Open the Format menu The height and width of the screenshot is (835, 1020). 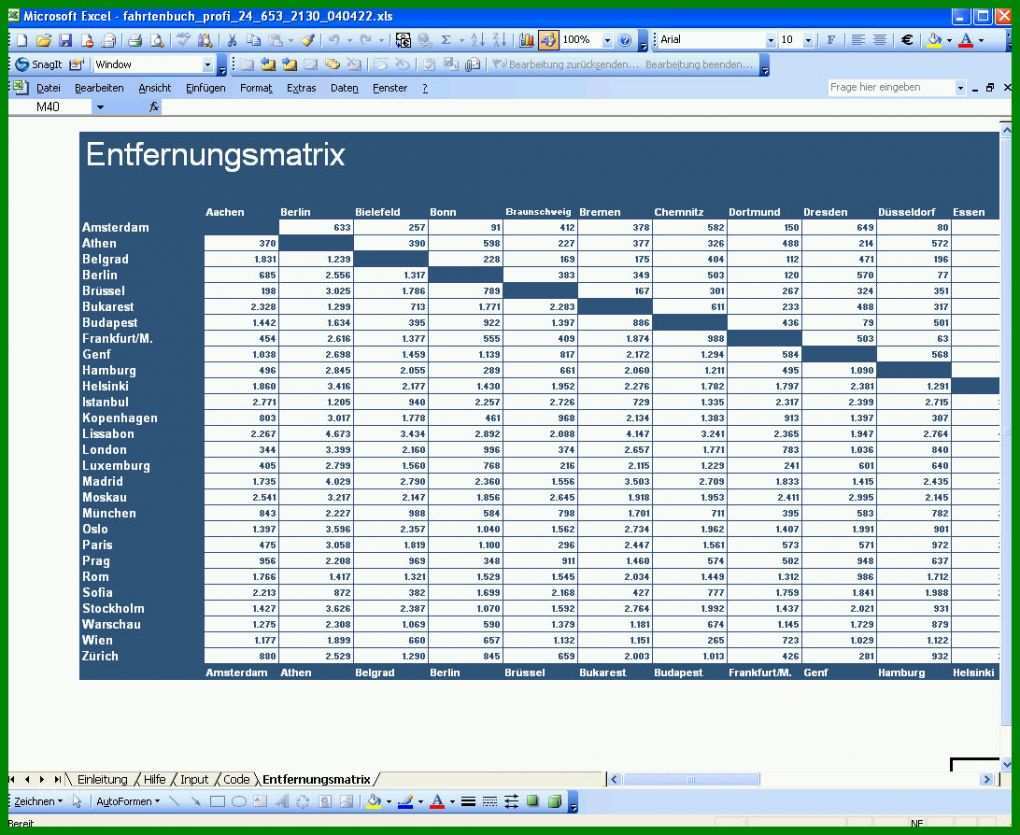coord(256,88)
